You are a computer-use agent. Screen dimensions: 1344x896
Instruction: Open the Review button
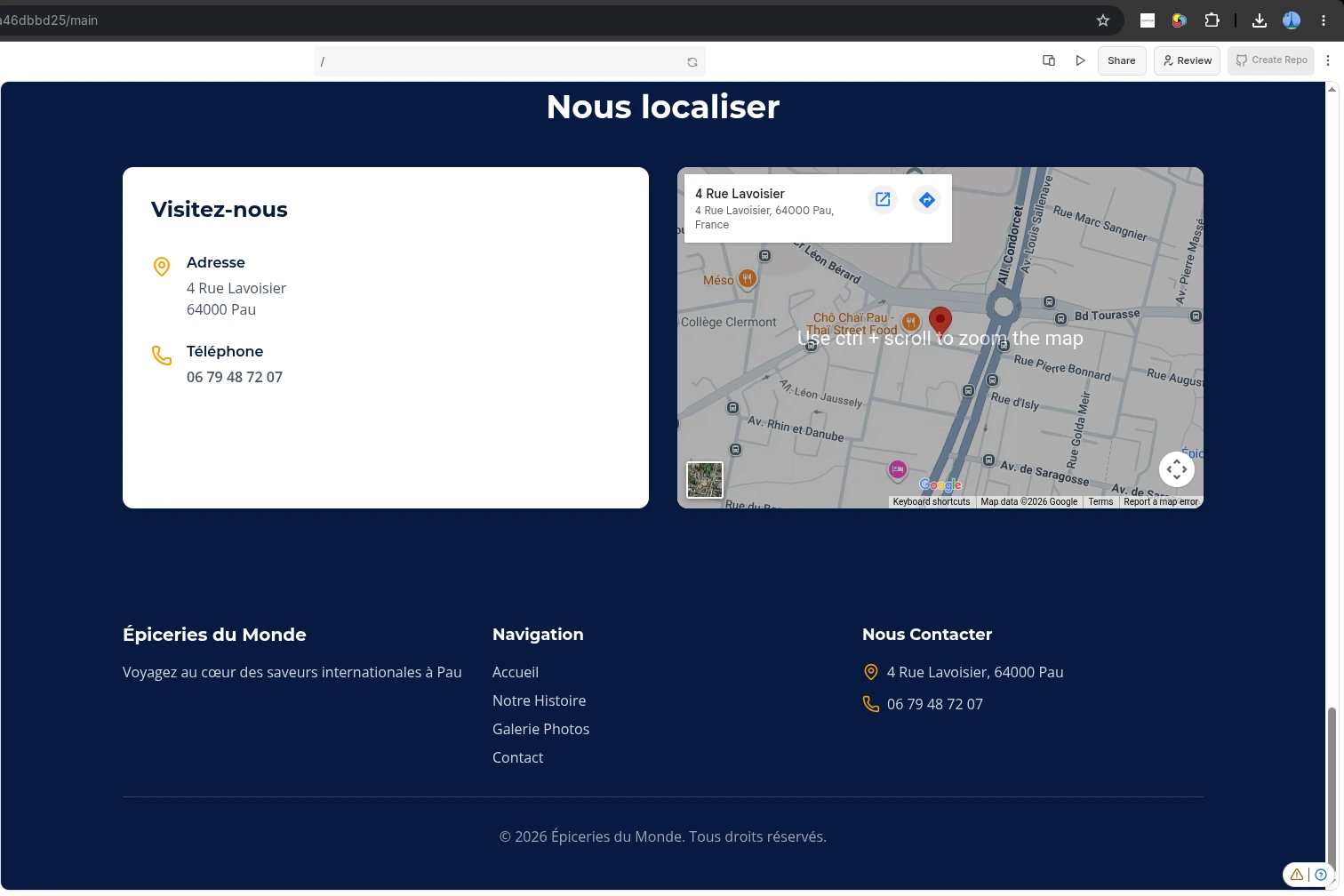(1187, 60)
